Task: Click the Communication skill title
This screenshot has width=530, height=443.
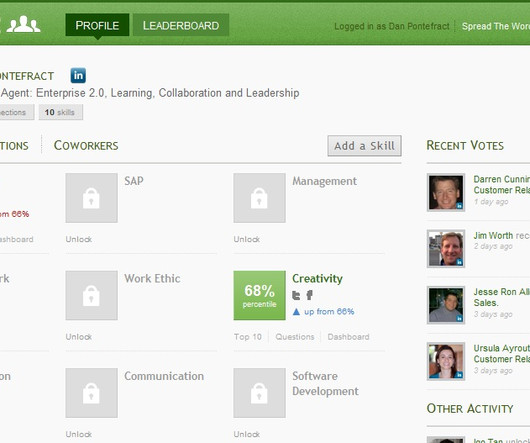Action: 164,376
